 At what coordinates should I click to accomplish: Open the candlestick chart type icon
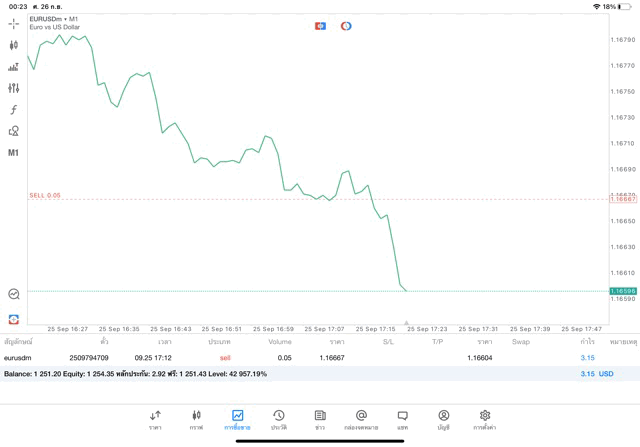coord(14,45)
